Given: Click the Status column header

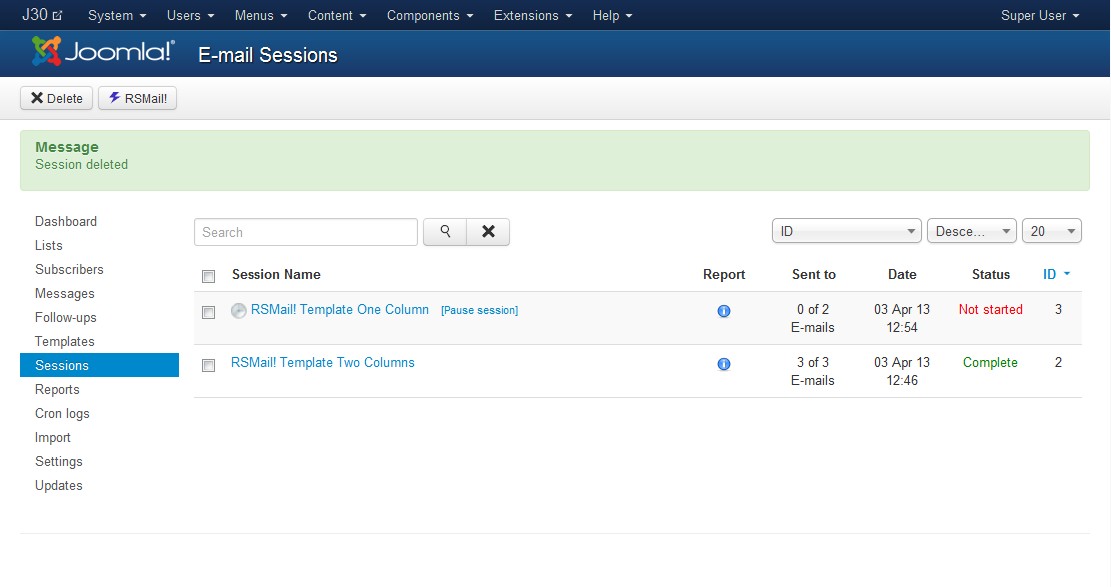Looking at the screenshot, I should (x=991, y=274).
